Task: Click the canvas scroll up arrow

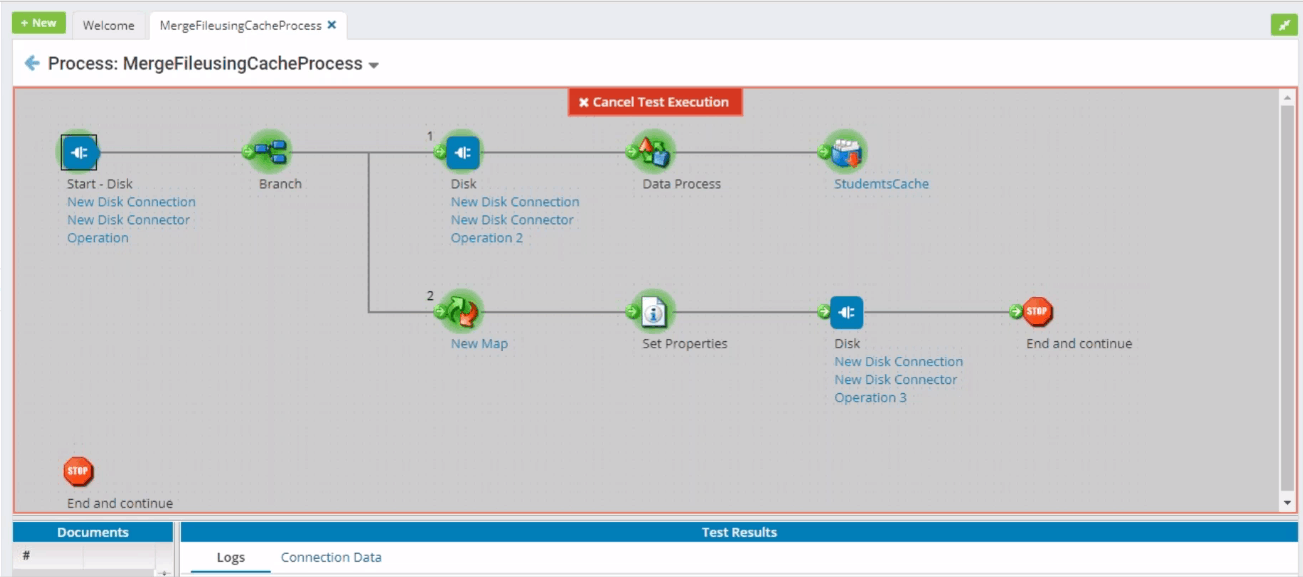Action: pyautogui.click(x=1287, y=96)
